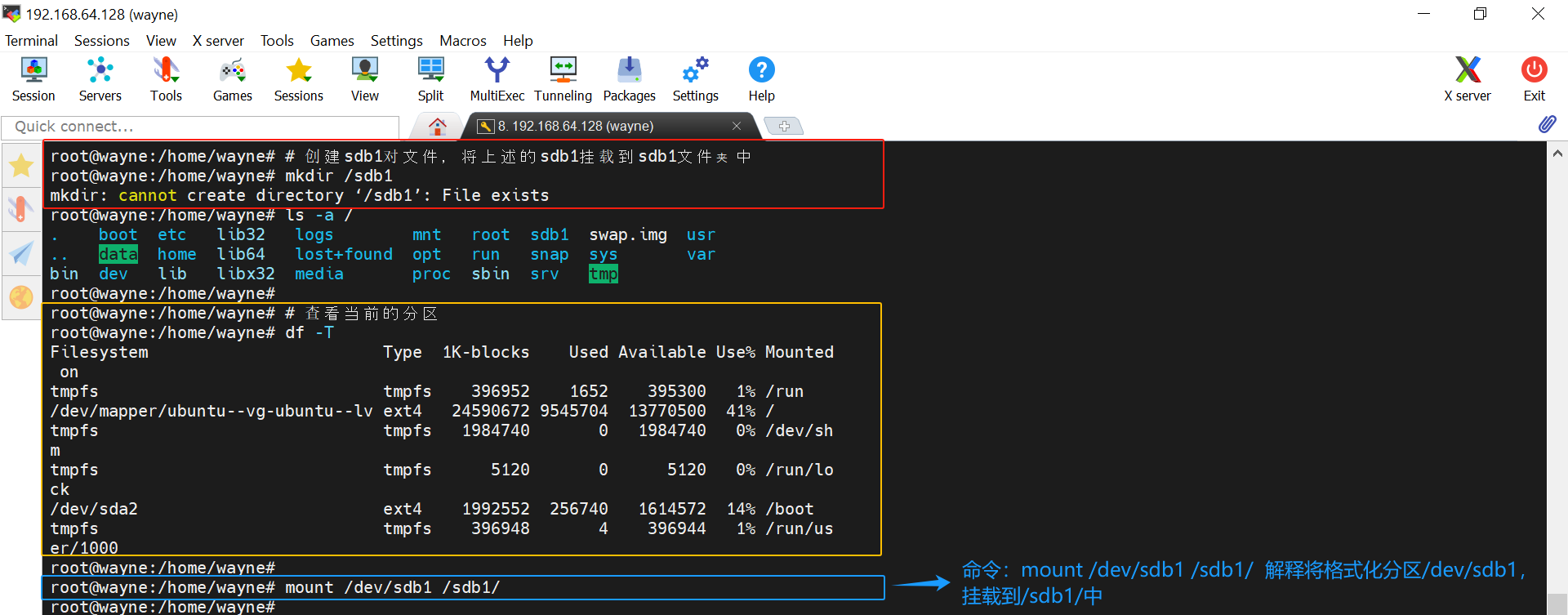Click the Quick connect input field

200,127
